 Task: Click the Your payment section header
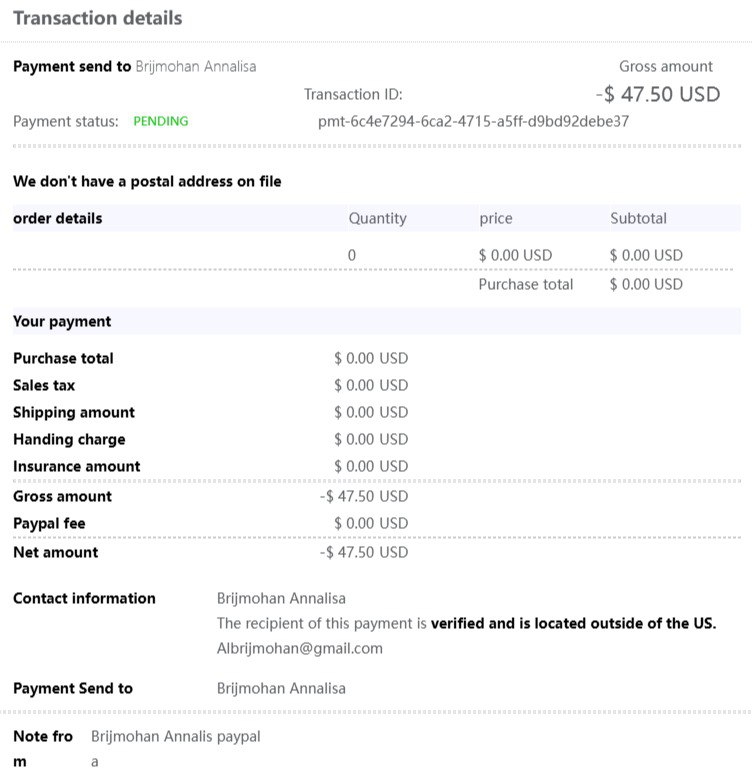click(62, 321)
